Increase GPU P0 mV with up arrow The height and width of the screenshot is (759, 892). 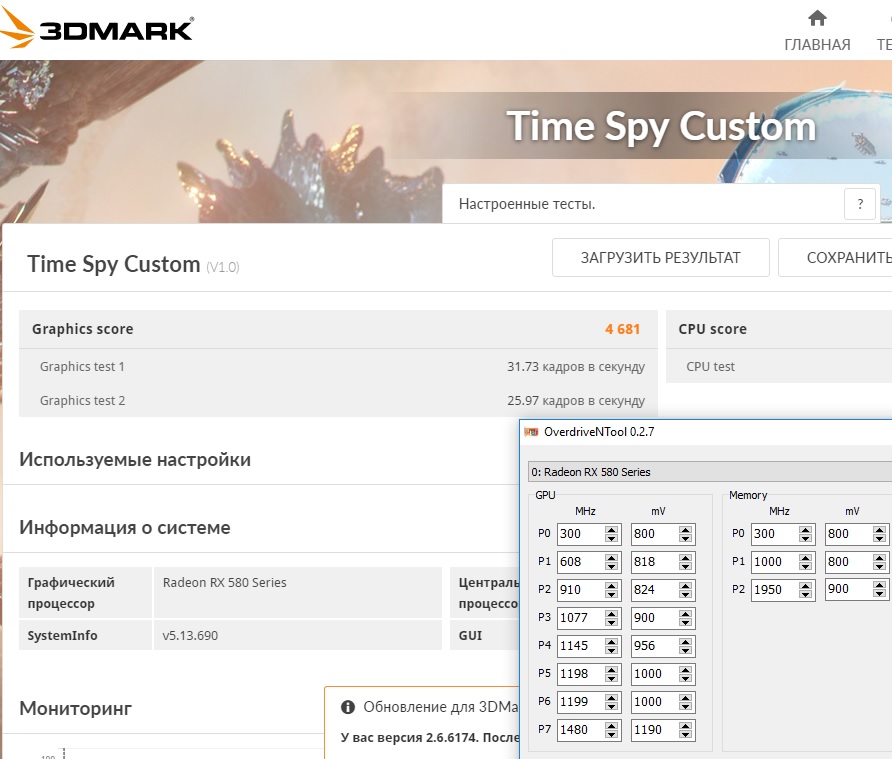click(x=685, y=529)
